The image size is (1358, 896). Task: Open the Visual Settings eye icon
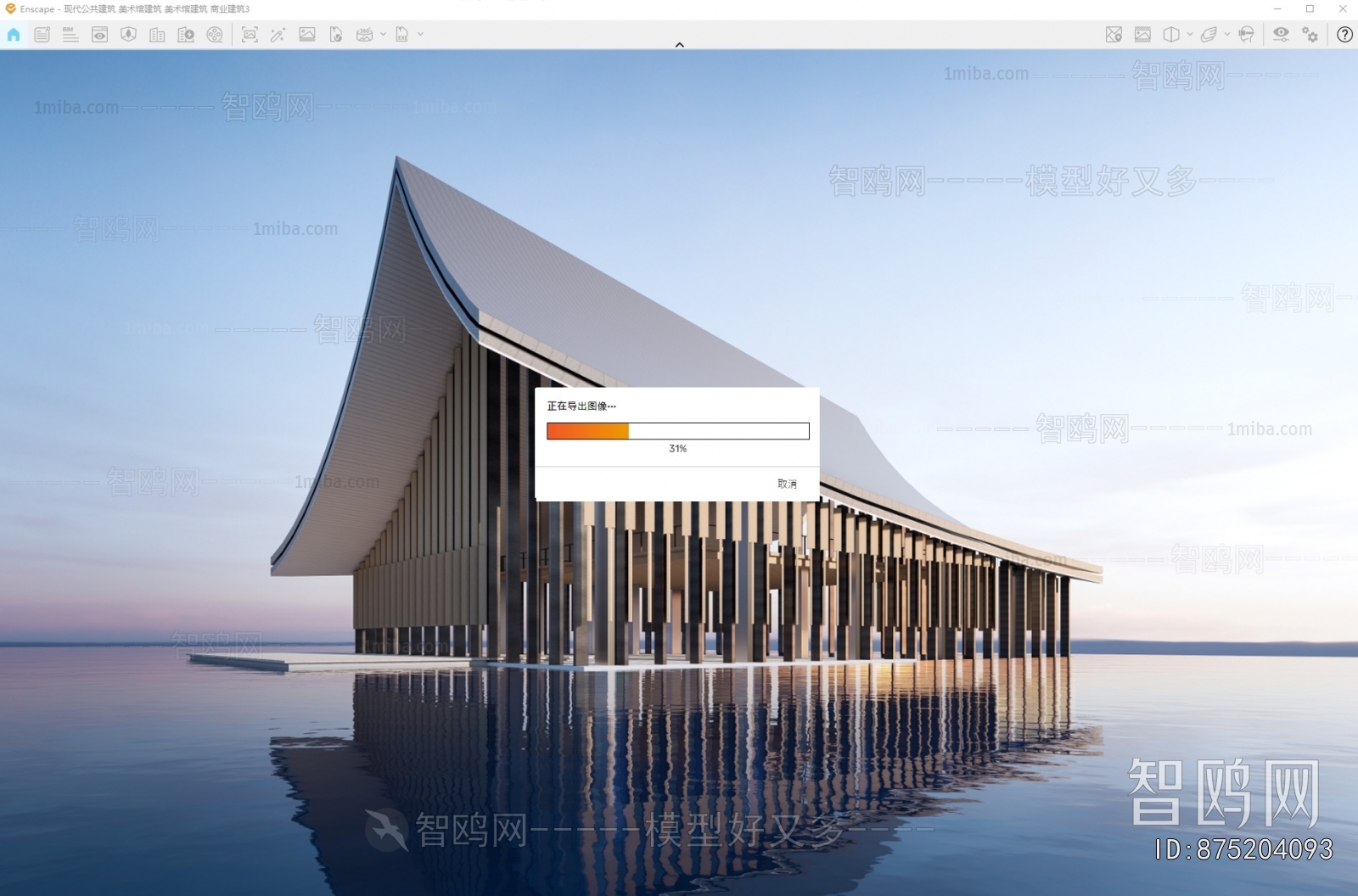click(x=1280, y=35)
